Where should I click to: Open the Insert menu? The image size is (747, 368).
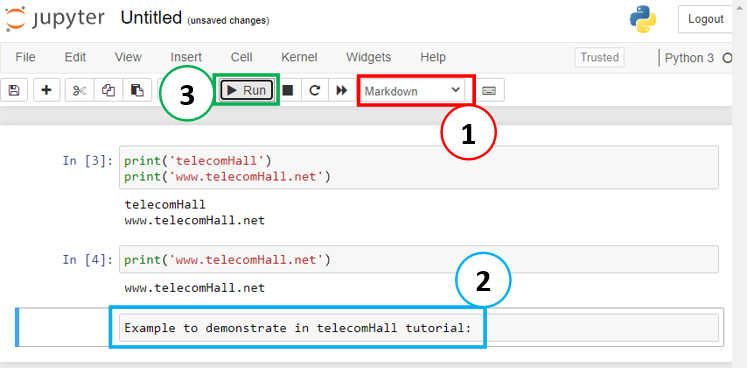point(186,57)
